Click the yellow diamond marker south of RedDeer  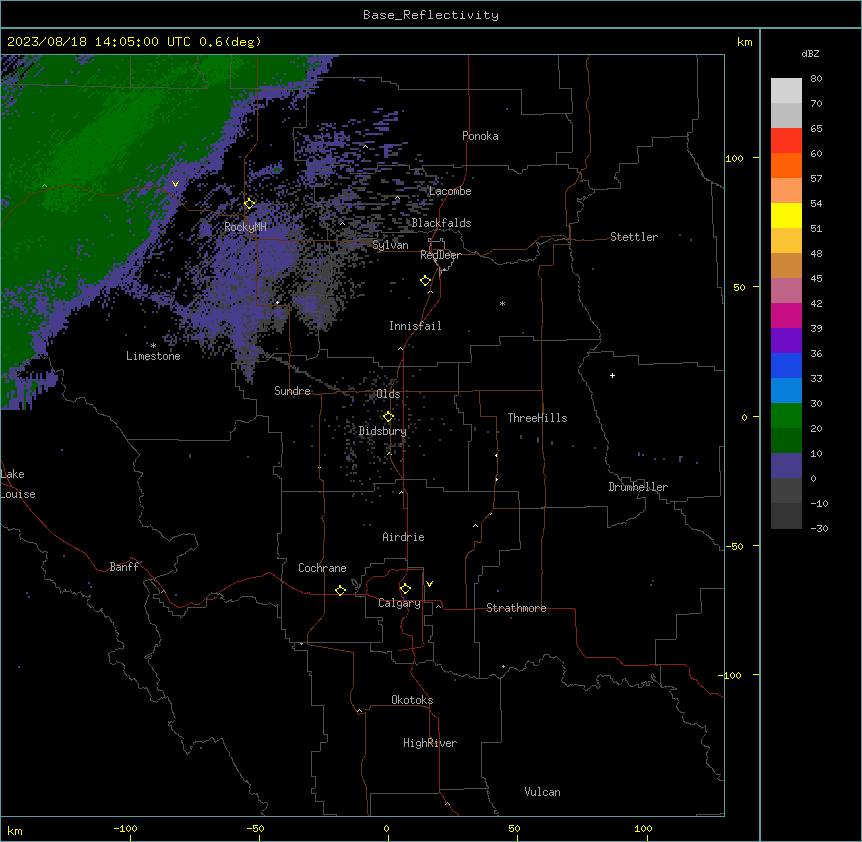coord(426,281)
